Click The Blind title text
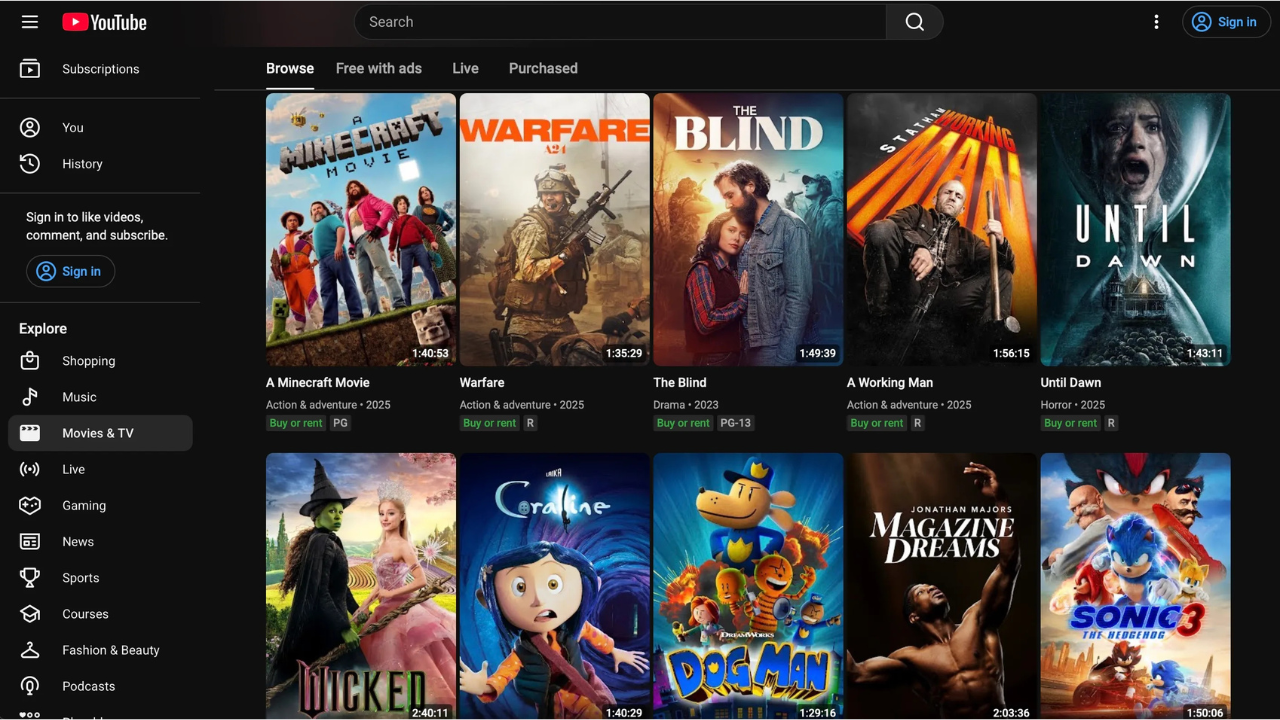1280x720 pixels. (680, 383)
